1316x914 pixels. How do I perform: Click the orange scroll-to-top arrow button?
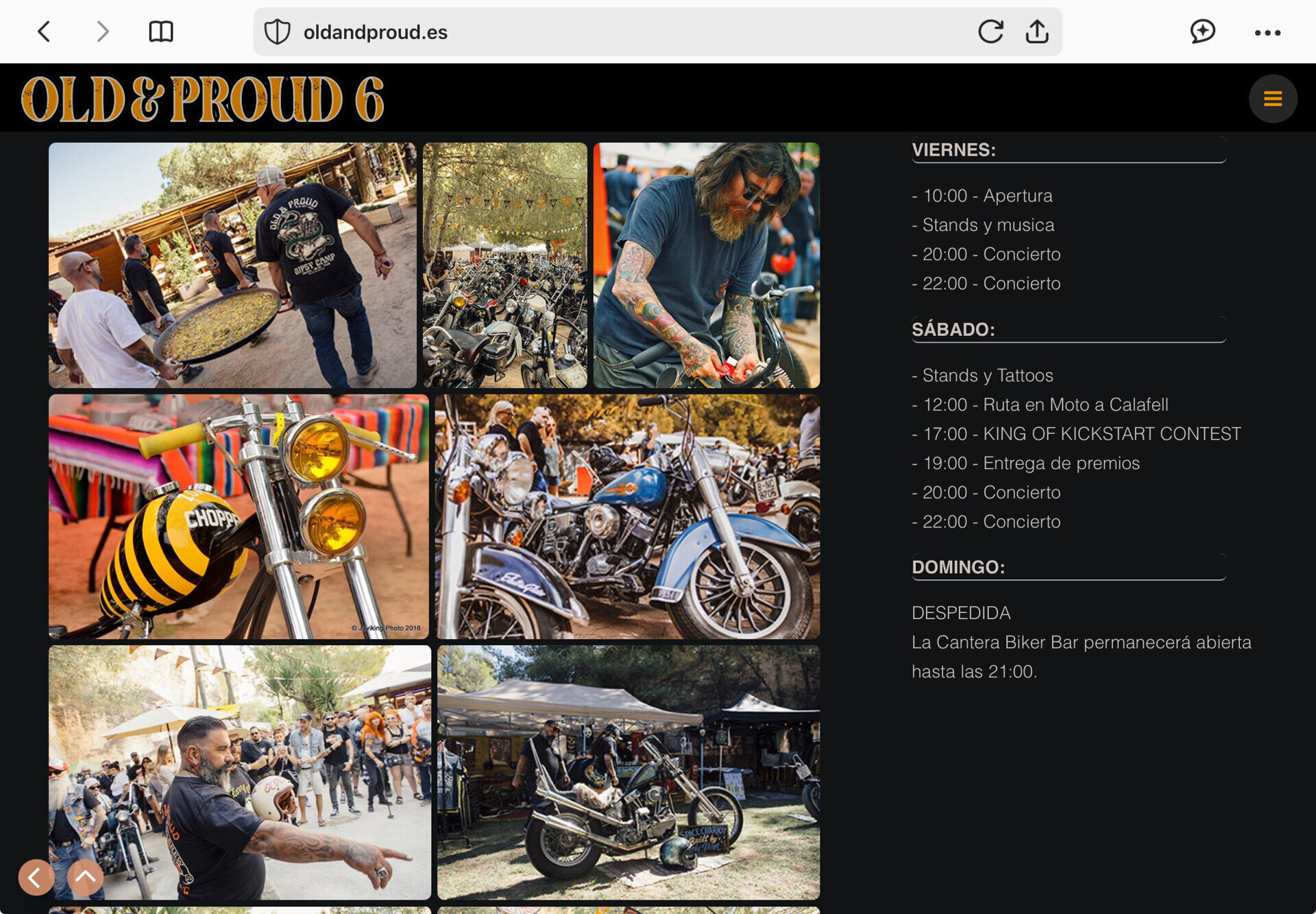tap(86, 877)
